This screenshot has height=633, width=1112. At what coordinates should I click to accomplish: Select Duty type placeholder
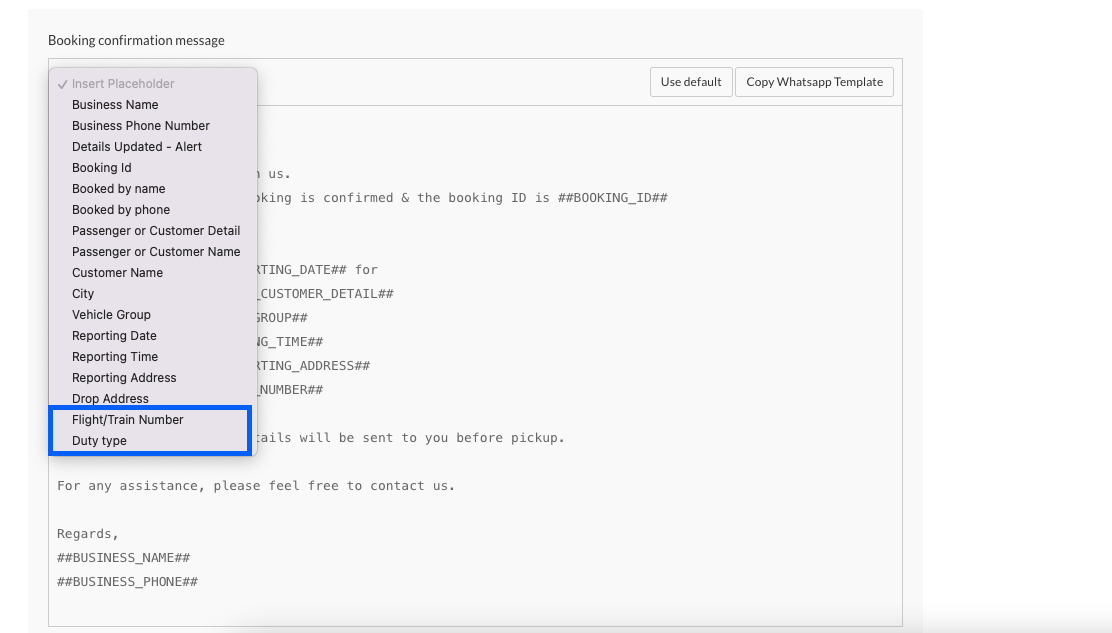[x=152, y=441]
